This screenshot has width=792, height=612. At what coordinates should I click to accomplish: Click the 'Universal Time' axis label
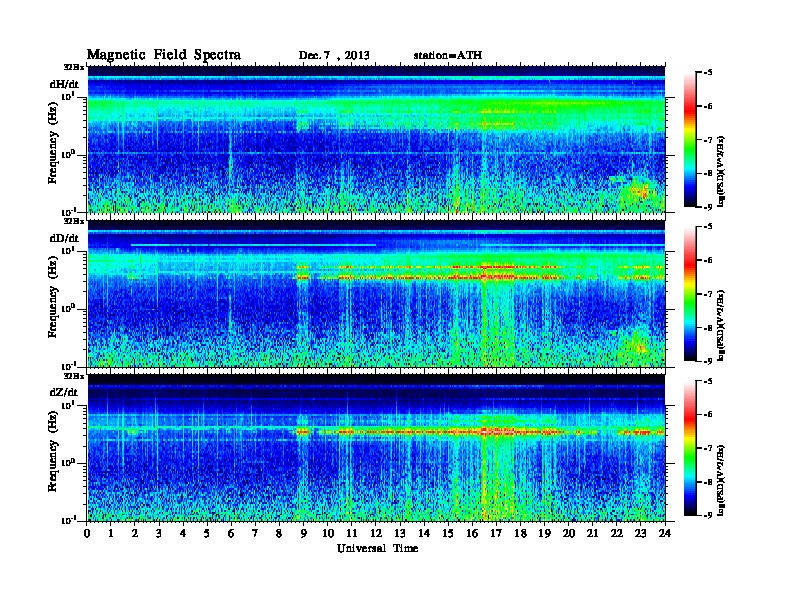377,548
